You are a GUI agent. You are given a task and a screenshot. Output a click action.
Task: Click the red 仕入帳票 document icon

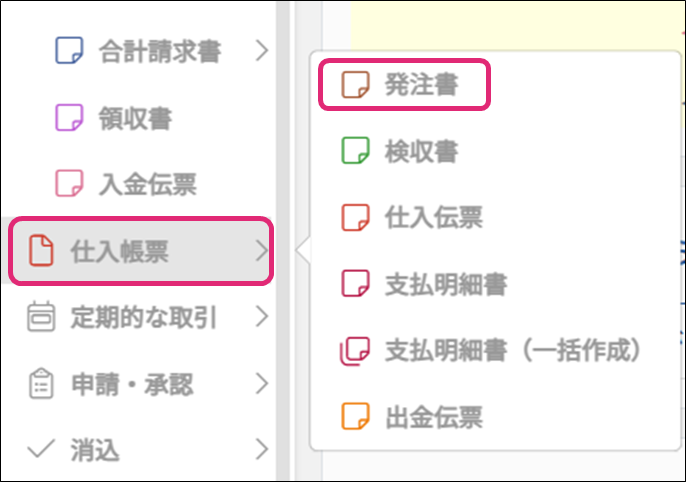(41, 250)
